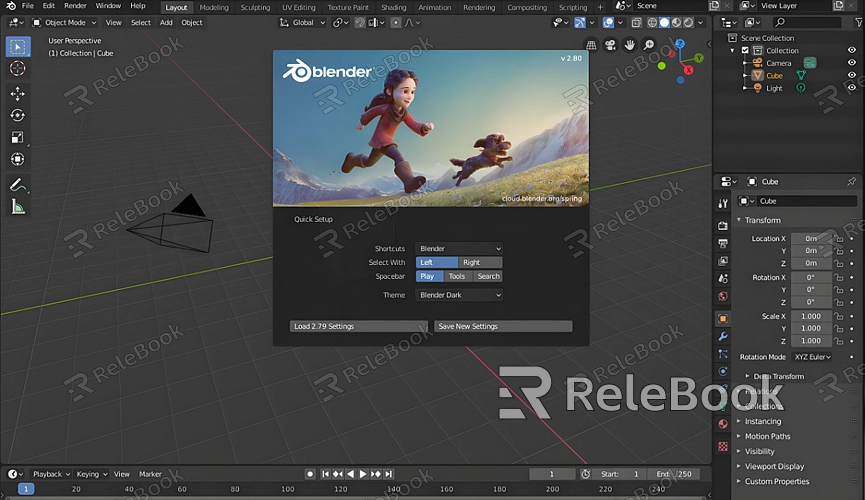The width and height of the screenshot is (865, 500).
Task: Open the Object Mode dropdown
Action: pyautogui.click(x=65, y=23)
